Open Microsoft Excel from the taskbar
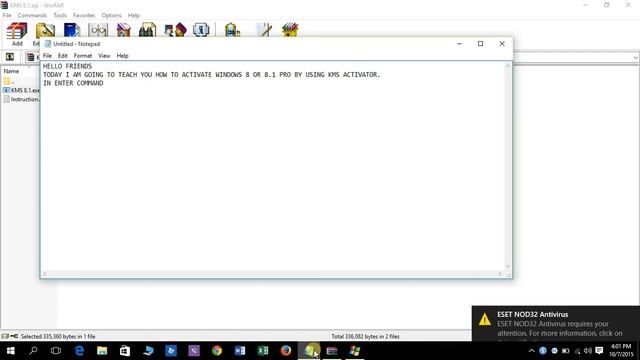The width and height of the screenshot is (640, 360). click(263, 351)
